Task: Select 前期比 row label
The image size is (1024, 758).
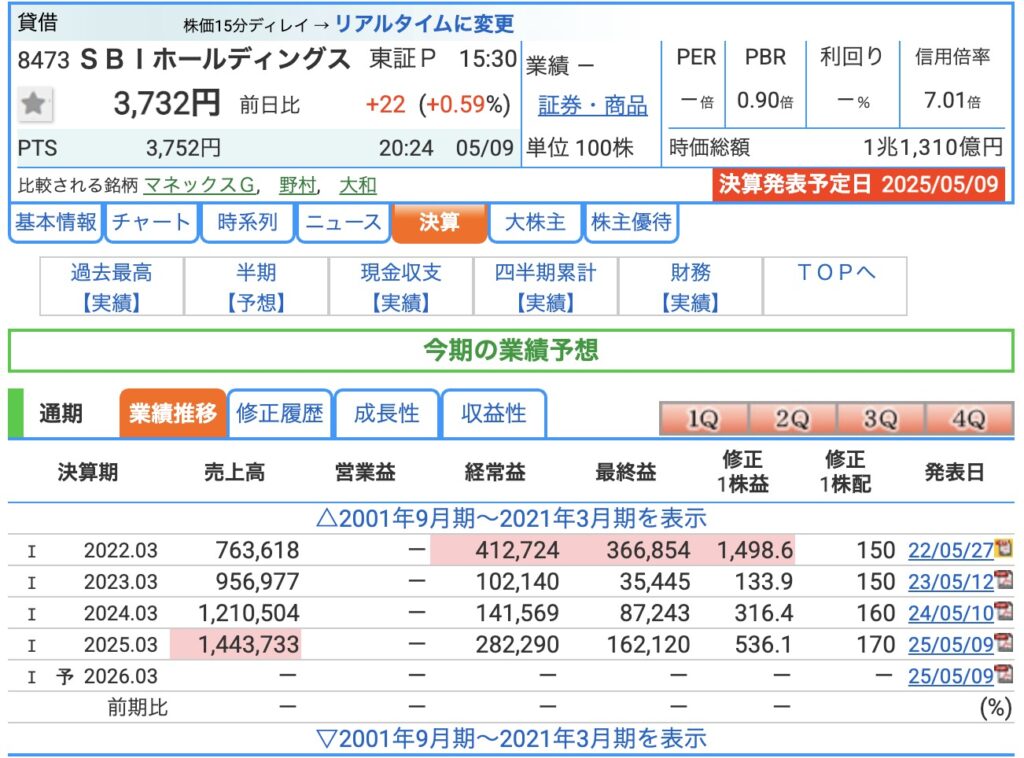Action: pos(138,708)
